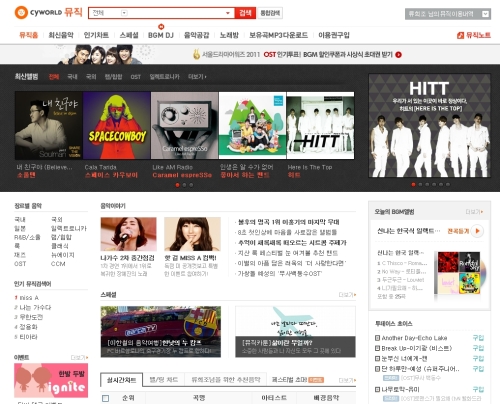
Task: Open the SPACECOWBOY album cover
Action: [x=117, y=126]
